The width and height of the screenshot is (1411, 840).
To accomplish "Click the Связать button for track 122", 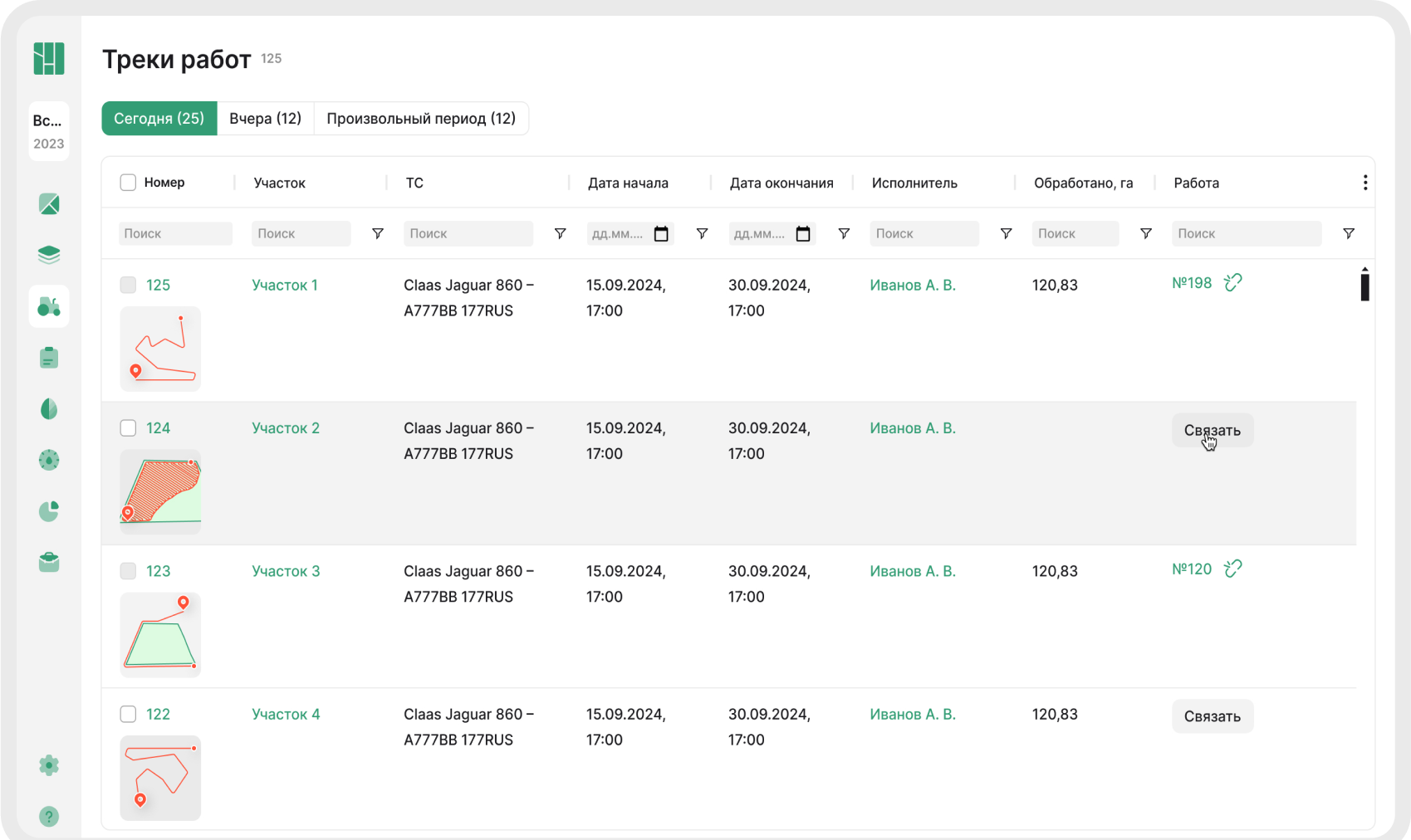I will [1212, 716].
